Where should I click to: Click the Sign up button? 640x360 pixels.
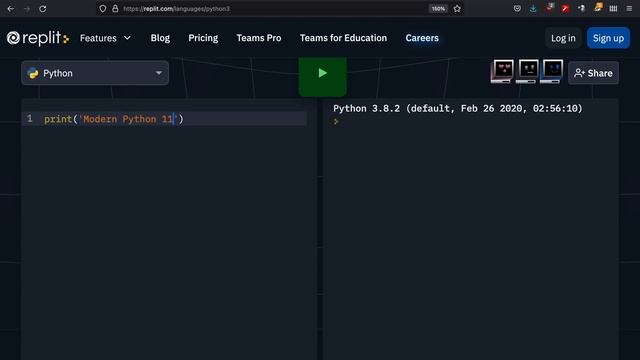click(608, 38)
